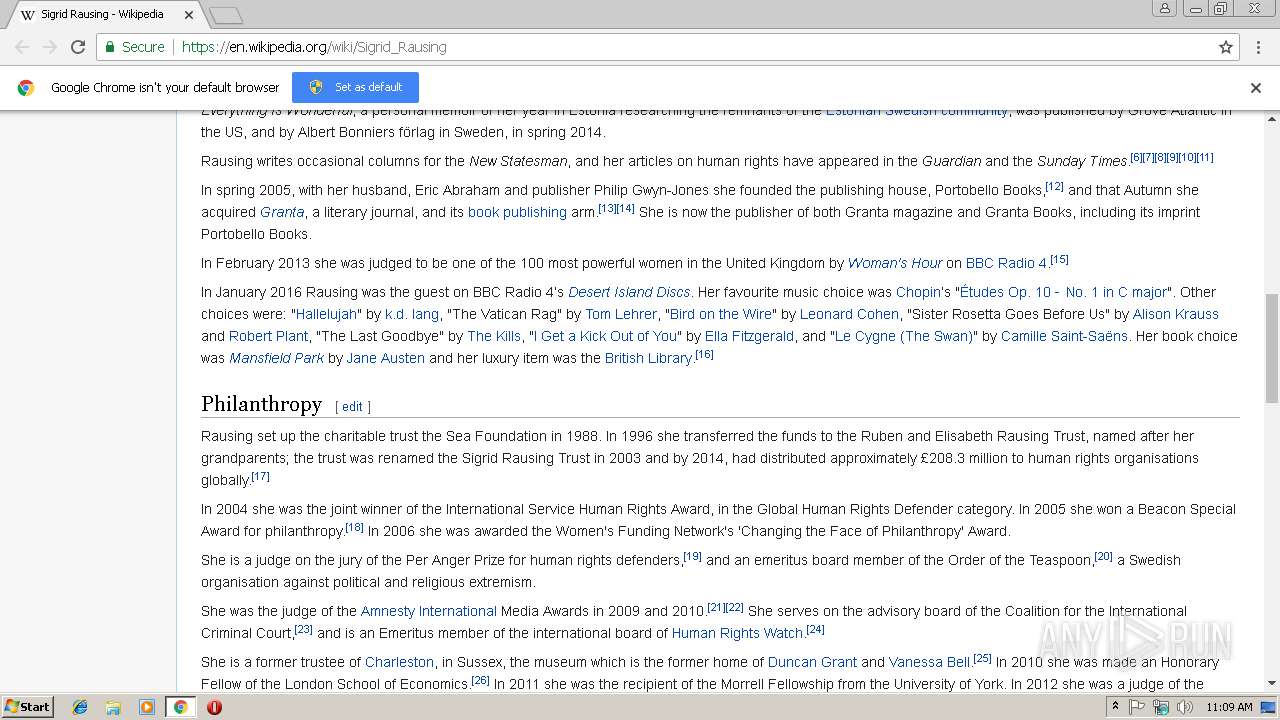Follow the k.d. lang link

click(x=412, y=314)
